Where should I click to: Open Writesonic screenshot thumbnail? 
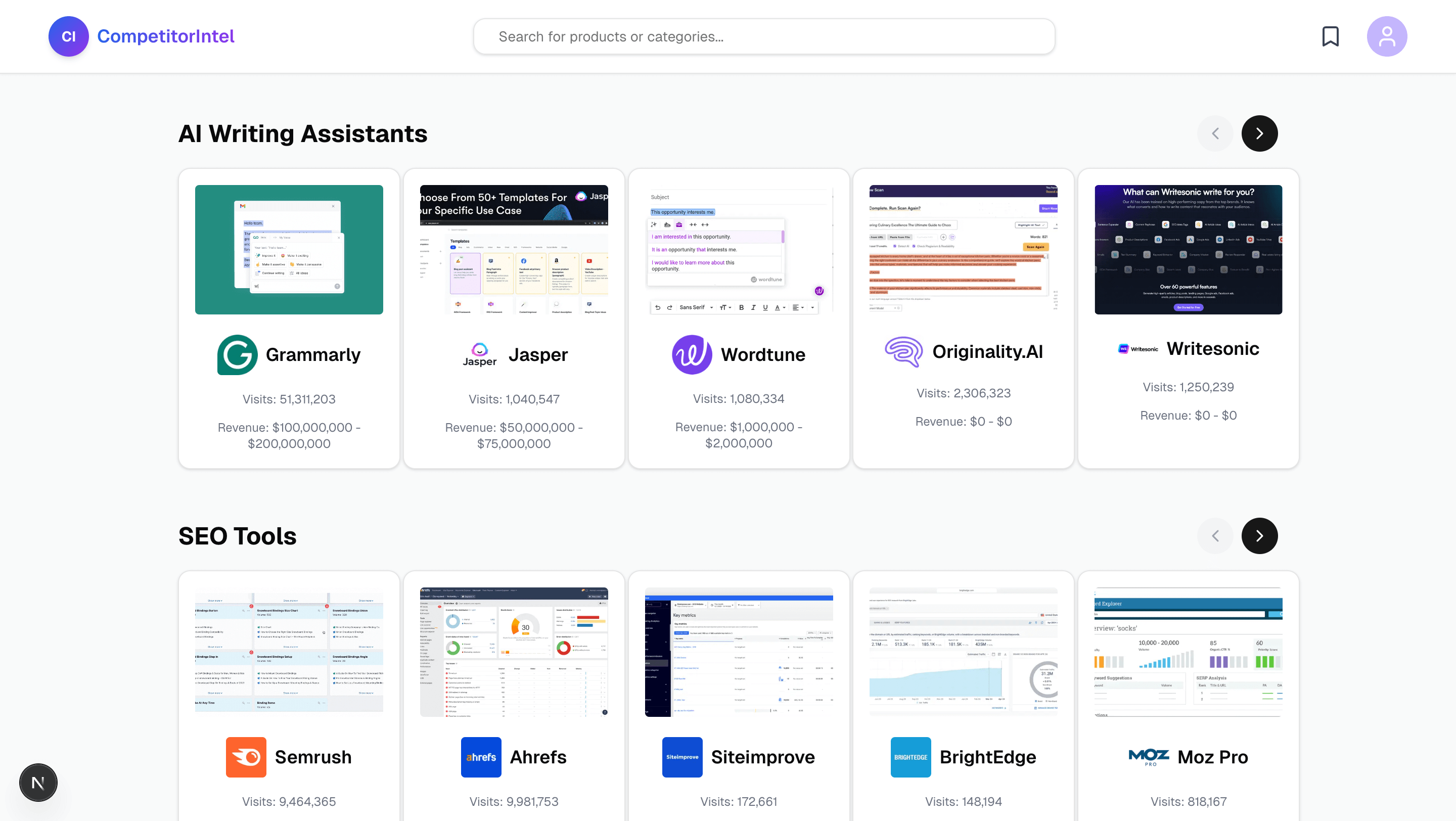(x=1188, y=250)
